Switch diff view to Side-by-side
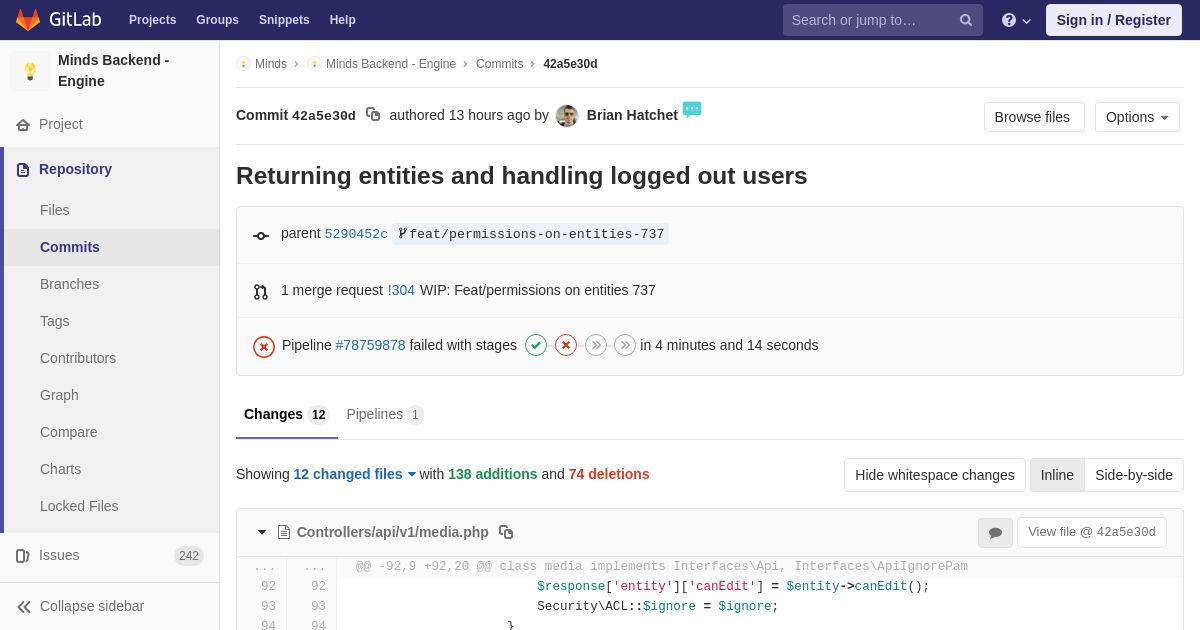 (x=1133, y=475)
